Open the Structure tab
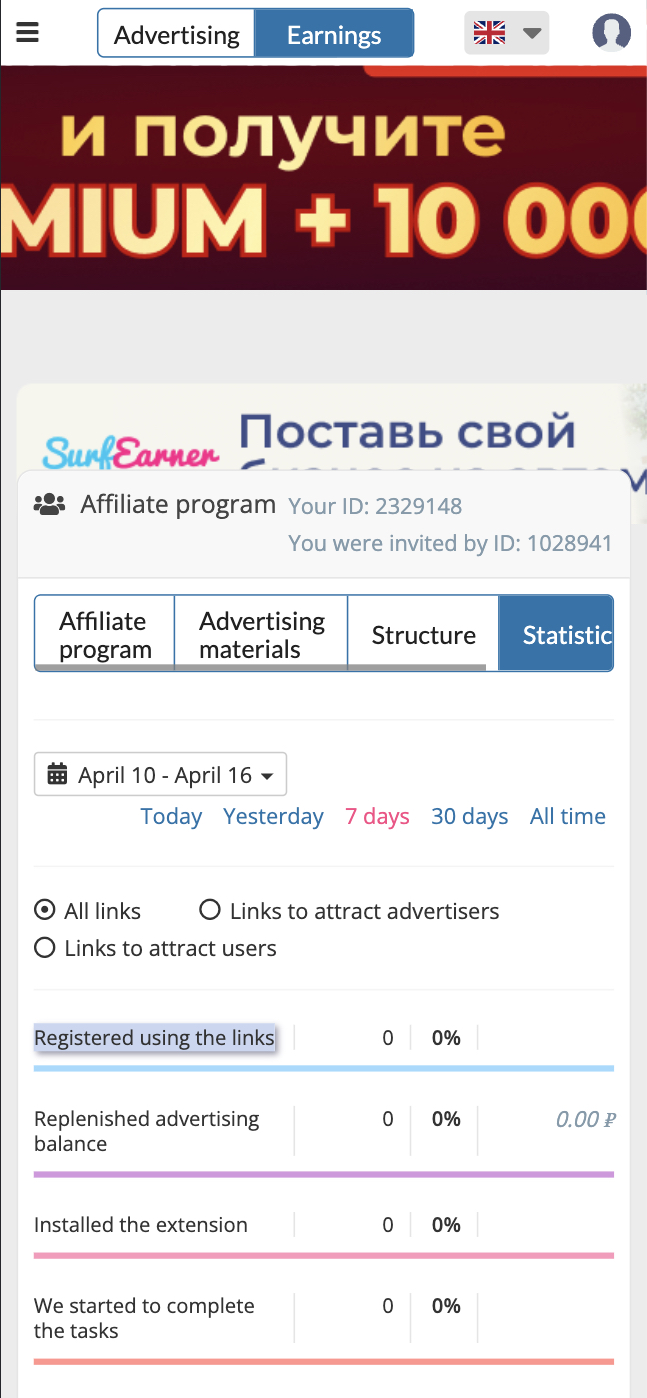 [x=423, y=634]
